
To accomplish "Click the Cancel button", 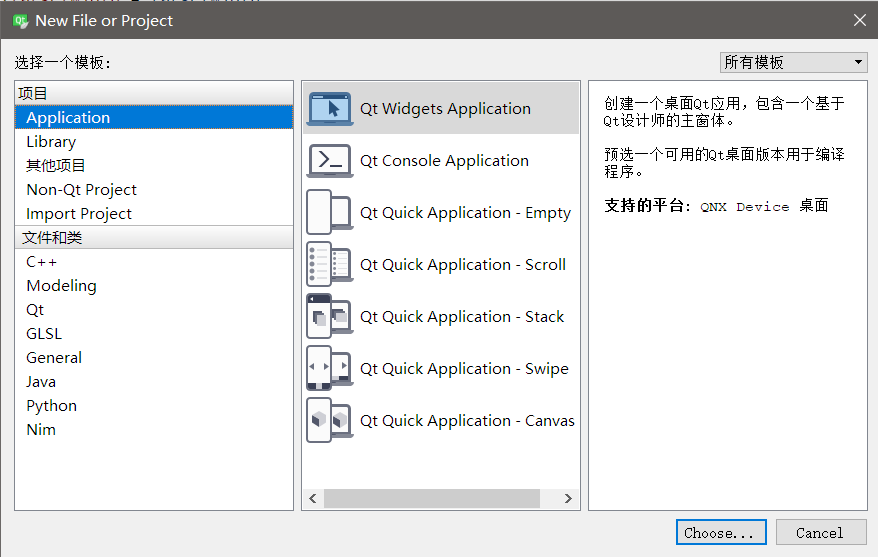I will pyautogui.click(x=821, y=532).
